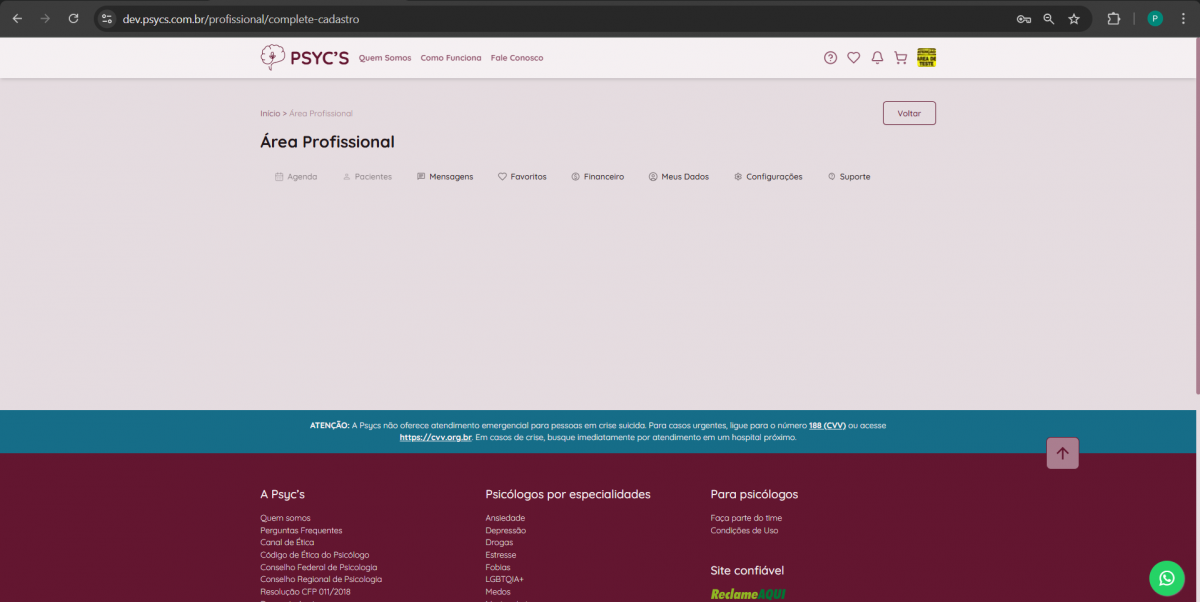Screen dimensions: 1200x602
Task: Open the Financeiro tab
Action: pos(598,177)
